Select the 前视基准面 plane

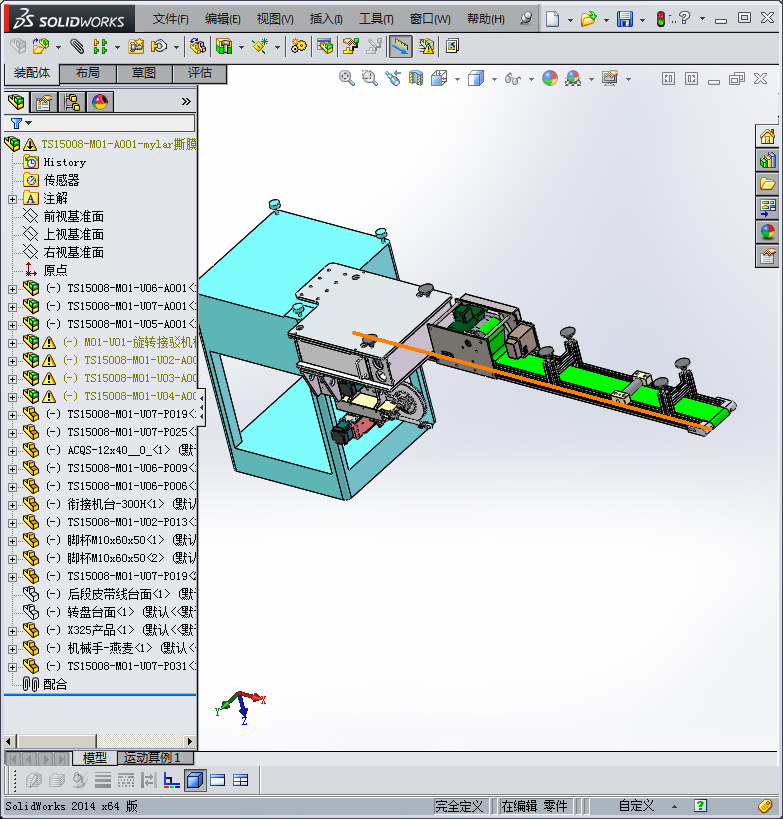point(74,217)
